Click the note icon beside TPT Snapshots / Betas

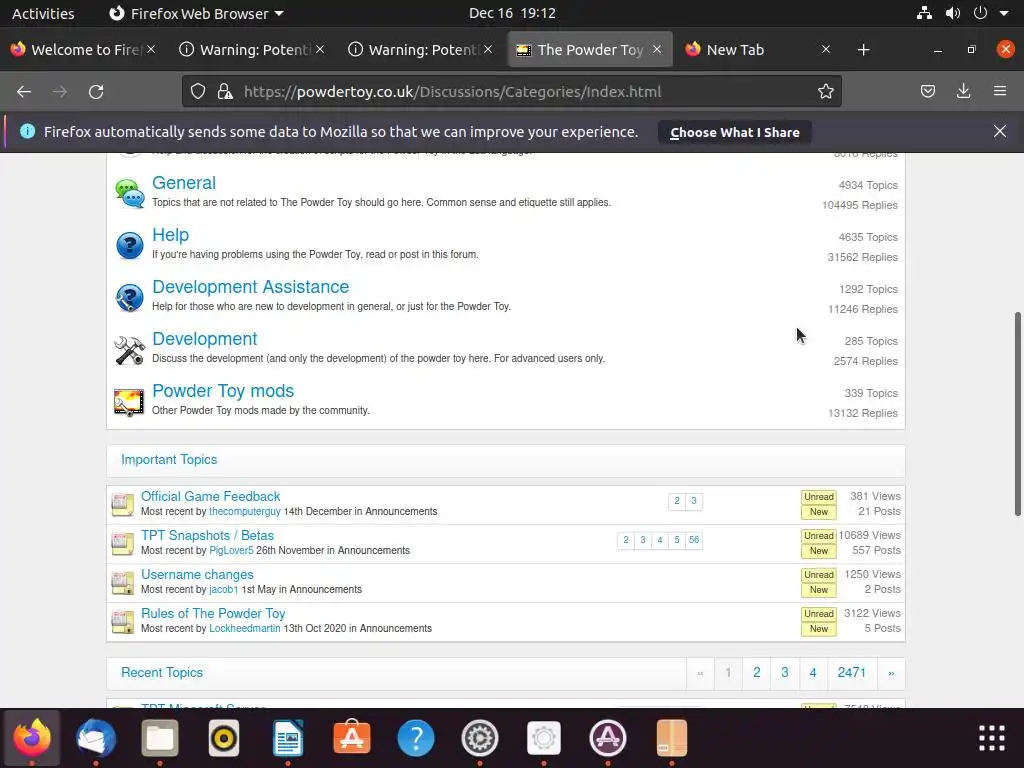click(x=122, y=543)
